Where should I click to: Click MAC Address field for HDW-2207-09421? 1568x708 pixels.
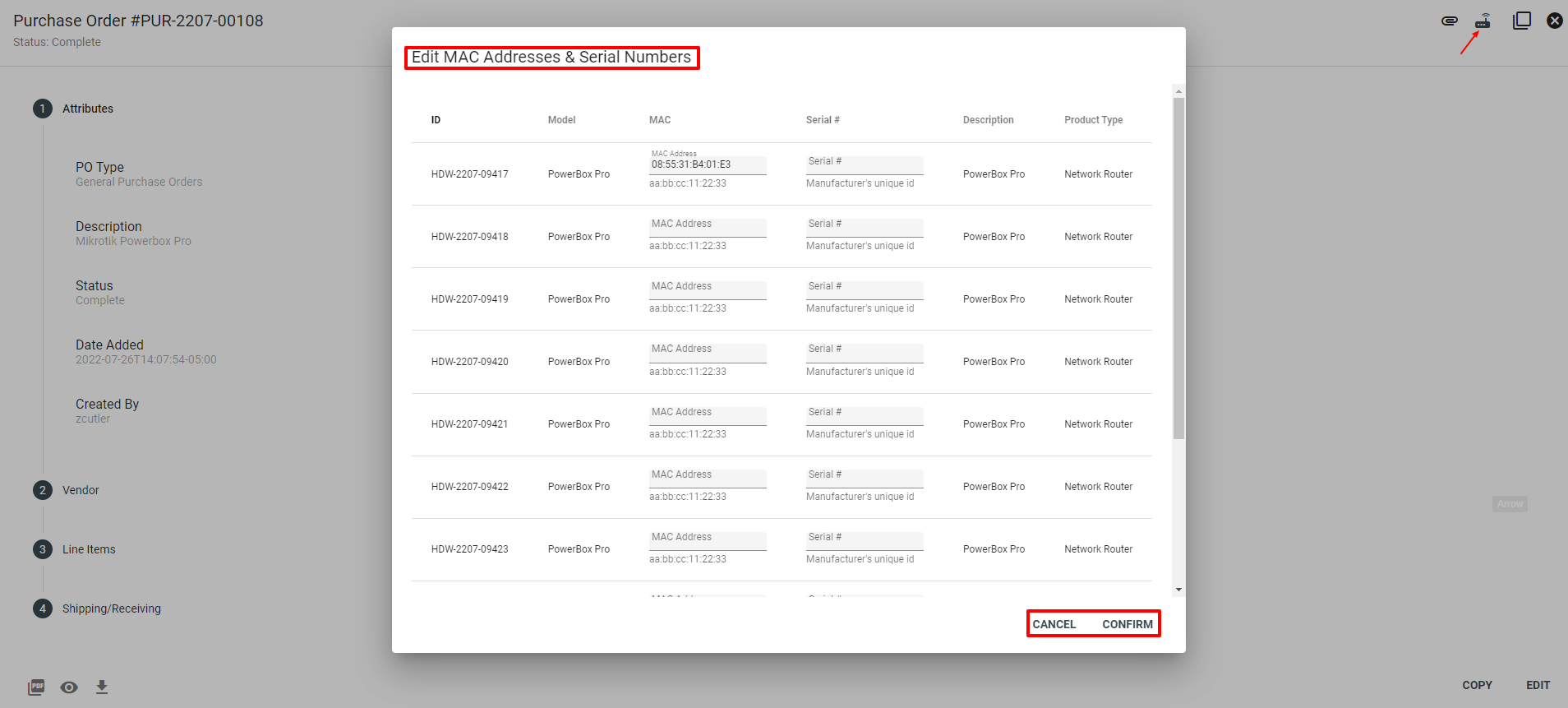point(708,416)
